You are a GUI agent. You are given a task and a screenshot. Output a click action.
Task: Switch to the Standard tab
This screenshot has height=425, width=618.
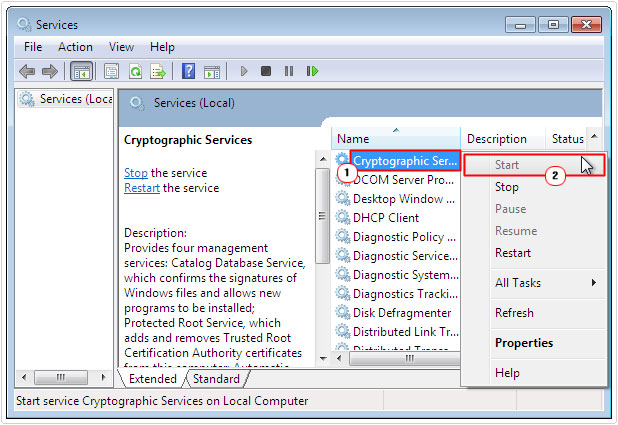pyautogui.click(x=216, y=379)
